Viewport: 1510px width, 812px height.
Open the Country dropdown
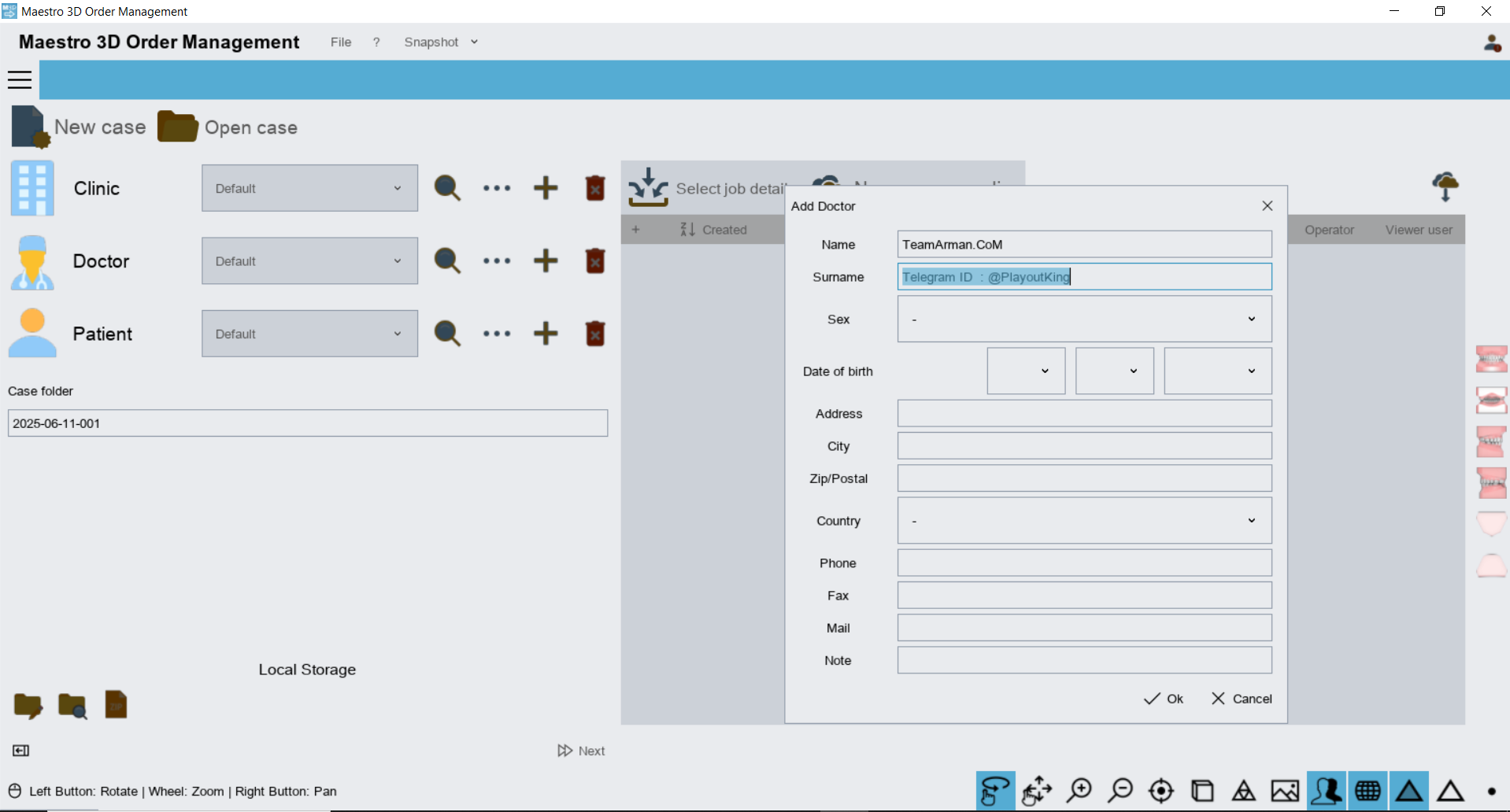coord(1084,520)
